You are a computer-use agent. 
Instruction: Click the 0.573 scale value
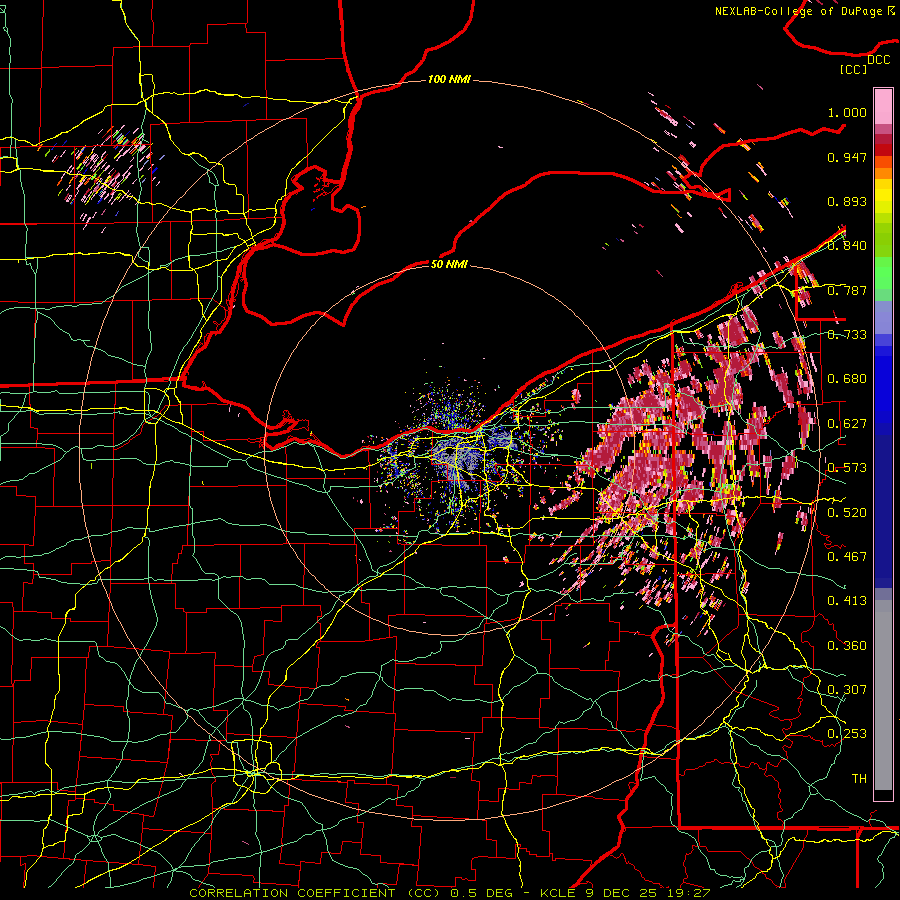847,468
